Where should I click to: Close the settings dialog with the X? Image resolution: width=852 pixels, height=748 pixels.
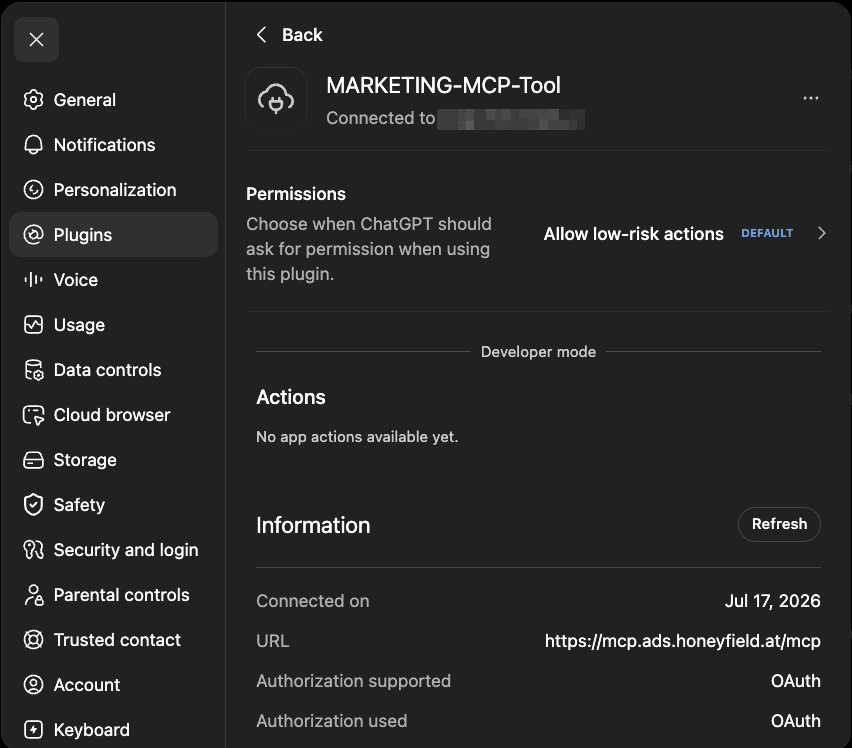pyautogui.click(x=36, y=39)
